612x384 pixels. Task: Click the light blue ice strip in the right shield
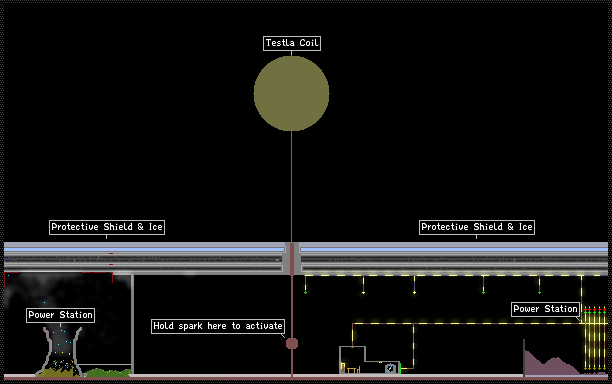pyautogui.click(x=454, y=249)
